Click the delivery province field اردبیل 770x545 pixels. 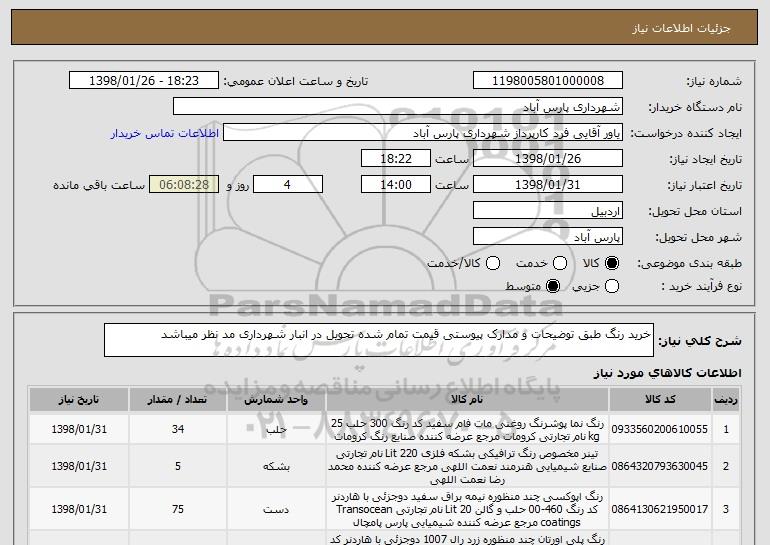coord(548,211)
